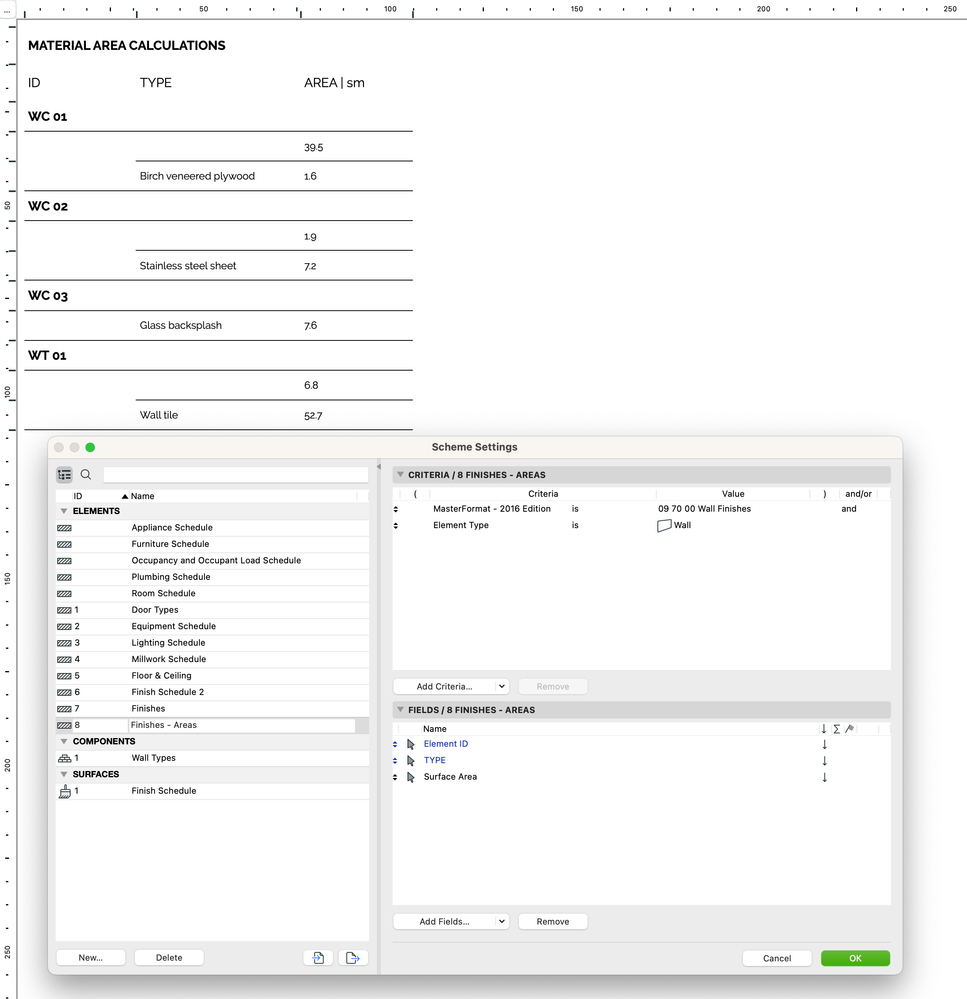Collapse the COMPONENTS group
Viewport: 967px width, 999px height.
coord(64,741)
